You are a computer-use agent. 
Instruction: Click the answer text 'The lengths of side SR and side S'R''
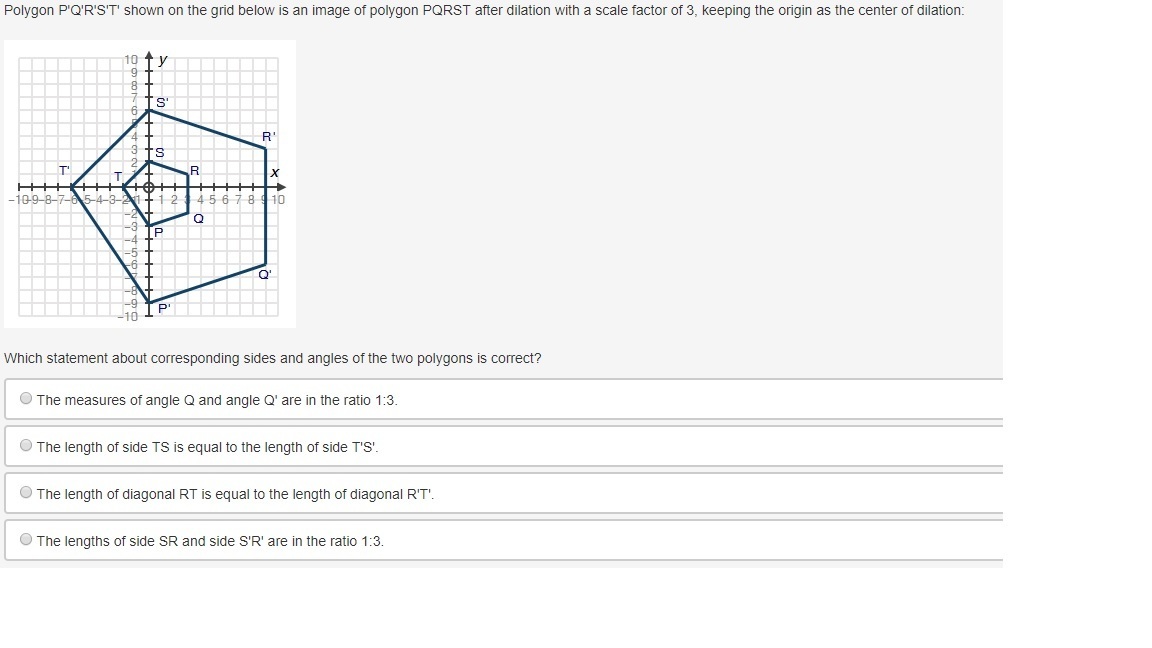(210, 541)
